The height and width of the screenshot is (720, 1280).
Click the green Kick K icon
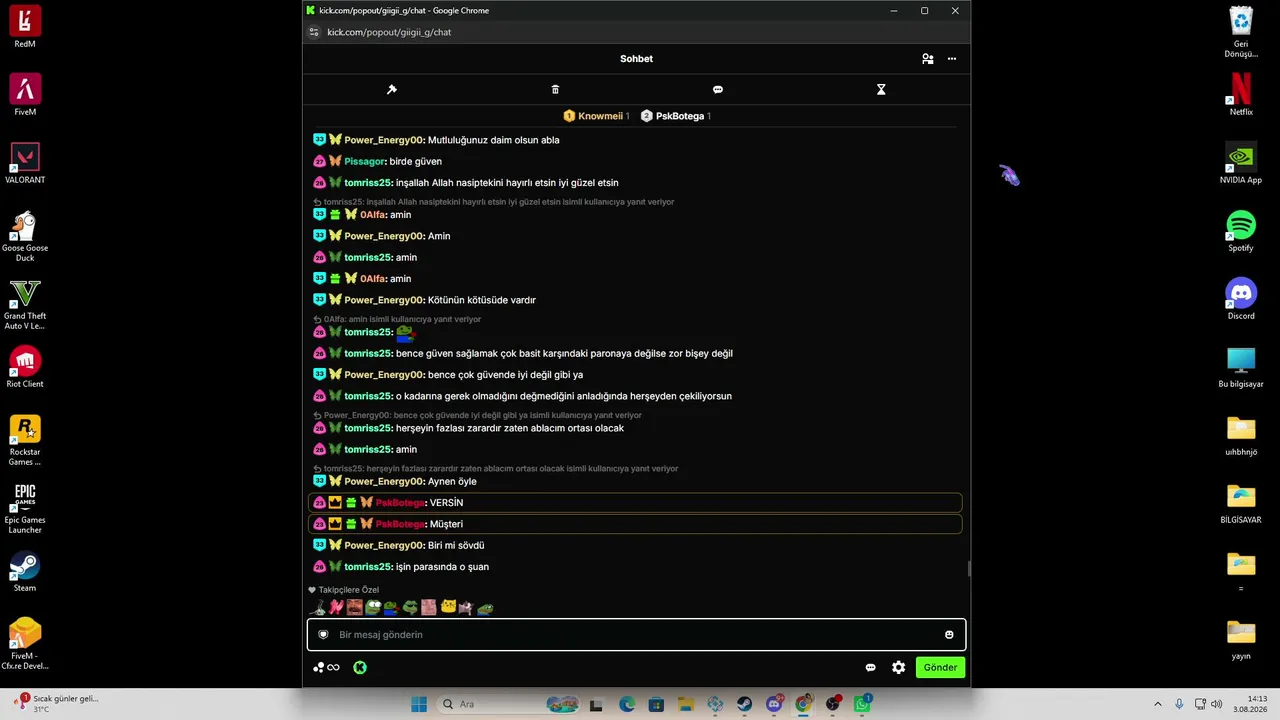pos(360,667)
